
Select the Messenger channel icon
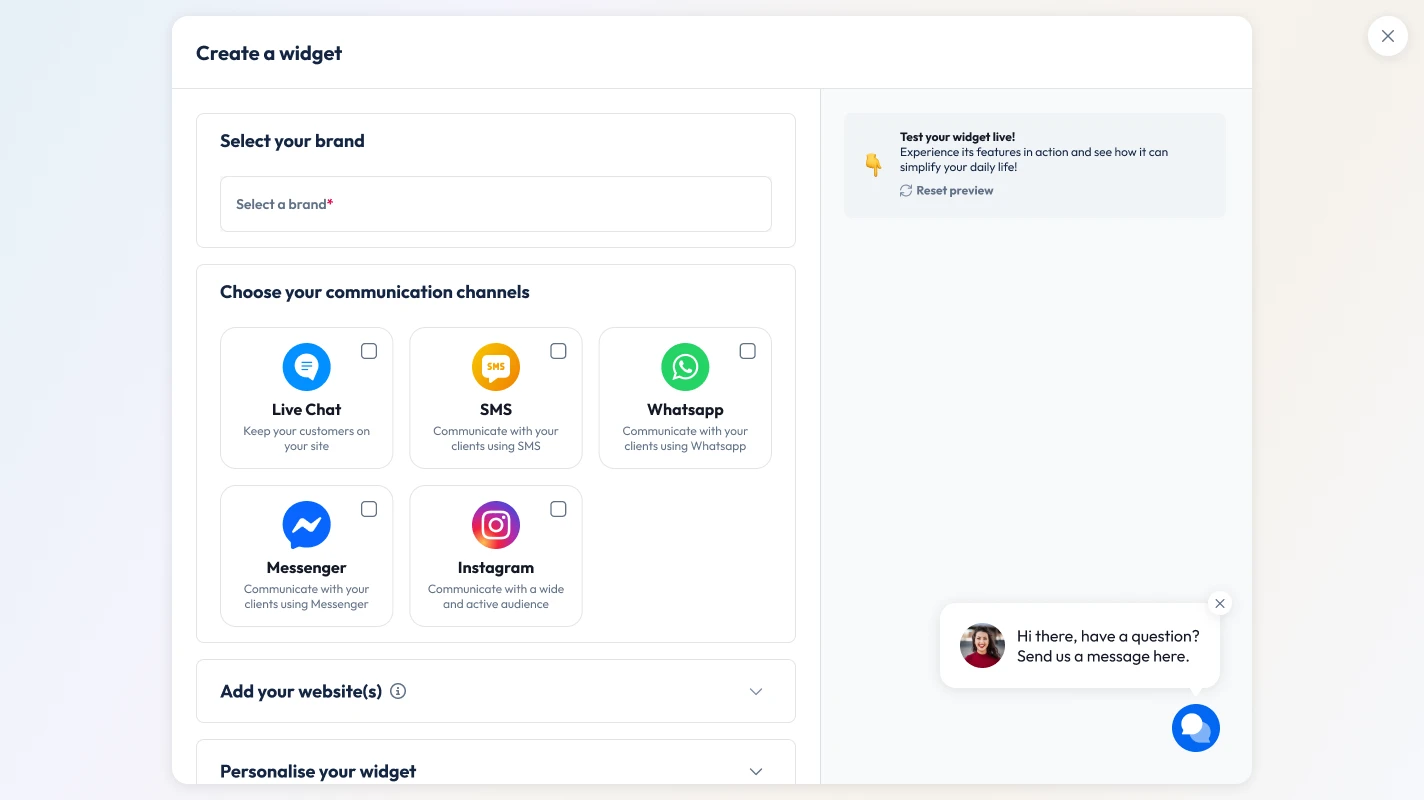click(x=306, y=524)
